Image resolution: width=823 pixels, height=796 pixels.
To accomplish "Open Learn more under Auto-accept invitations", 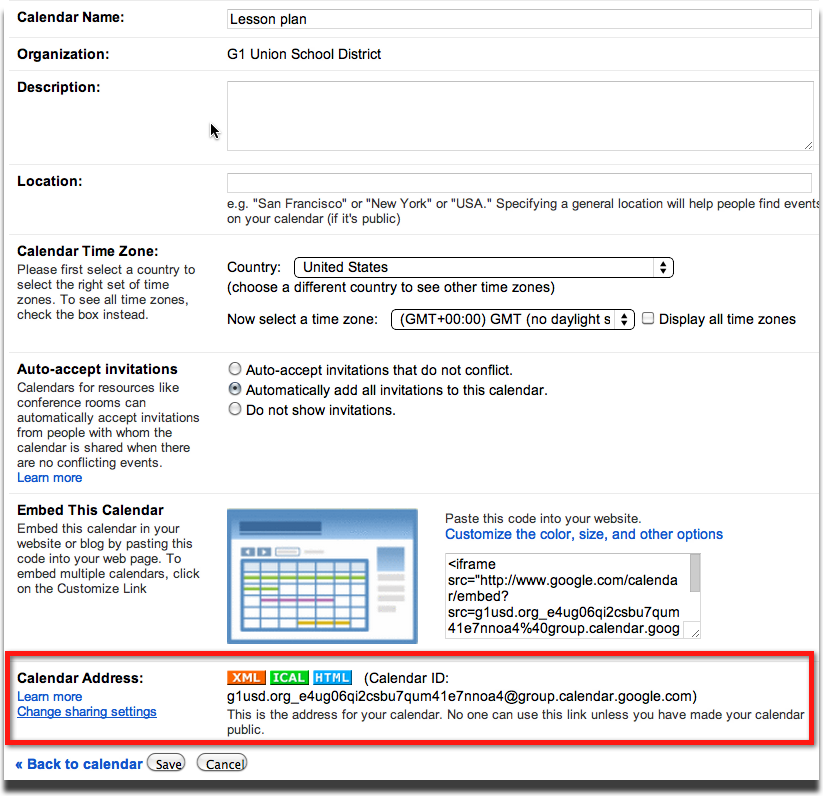I will click(x=49, y=477).
